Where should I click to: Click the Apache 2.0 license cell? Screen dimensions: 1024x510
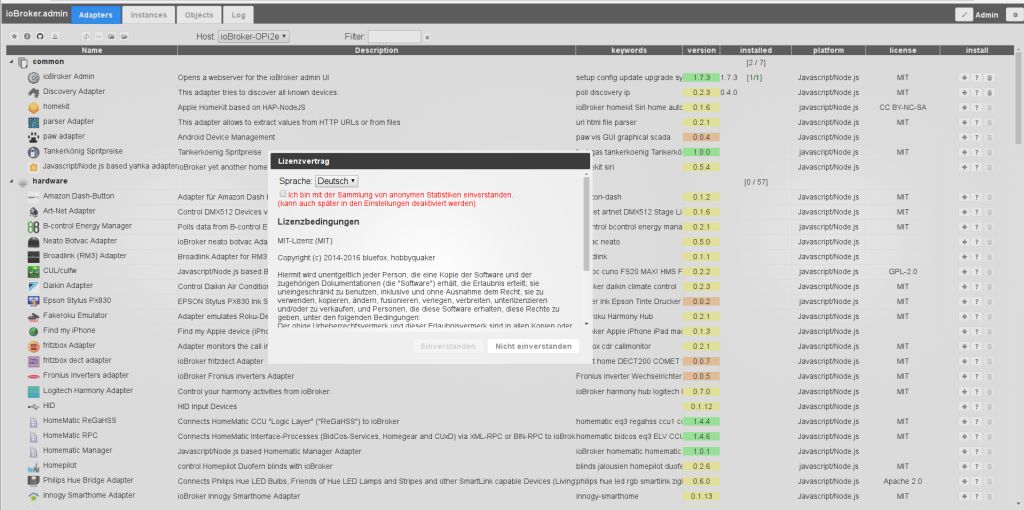click(x=903, y=481)
